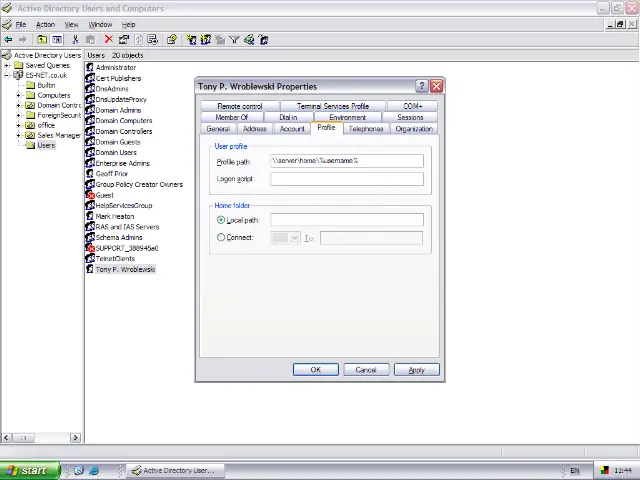
Task: Click into the Local path text field
Action: (x=347, y=220)
